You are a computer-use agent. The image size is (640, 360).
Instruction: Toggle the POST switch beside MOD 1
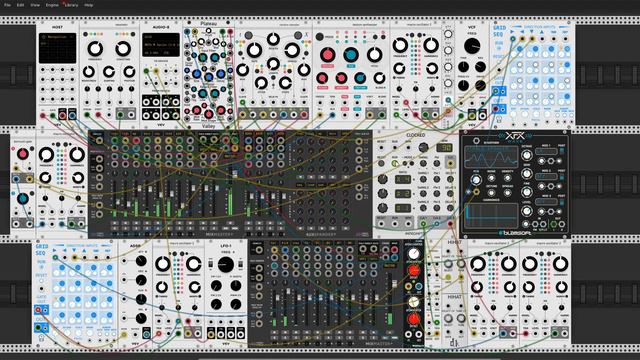click(x=562, y=151)
